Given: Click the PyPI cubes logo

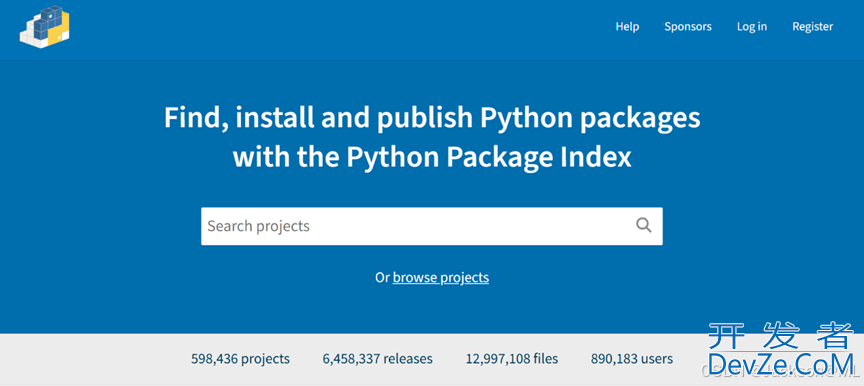Looking at the screenshot, I should (44, 27).
